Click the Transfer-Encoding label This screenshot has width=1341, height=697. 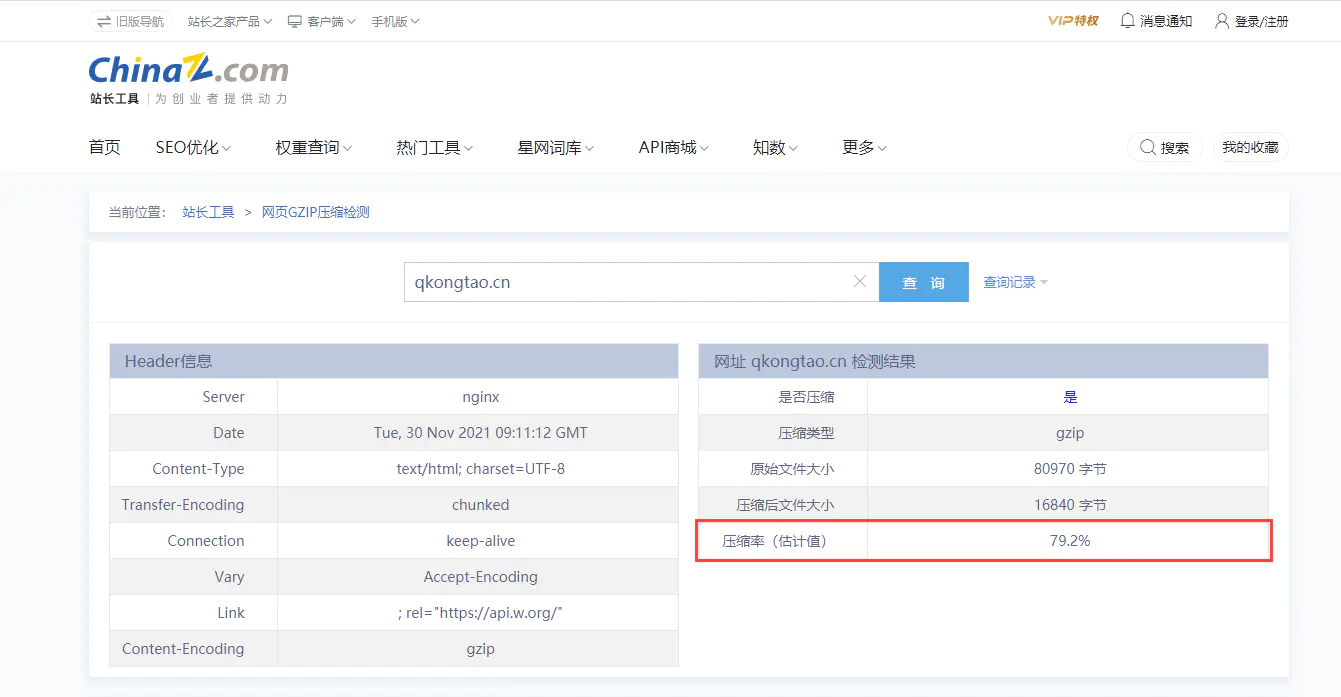[x=183, y=505]
